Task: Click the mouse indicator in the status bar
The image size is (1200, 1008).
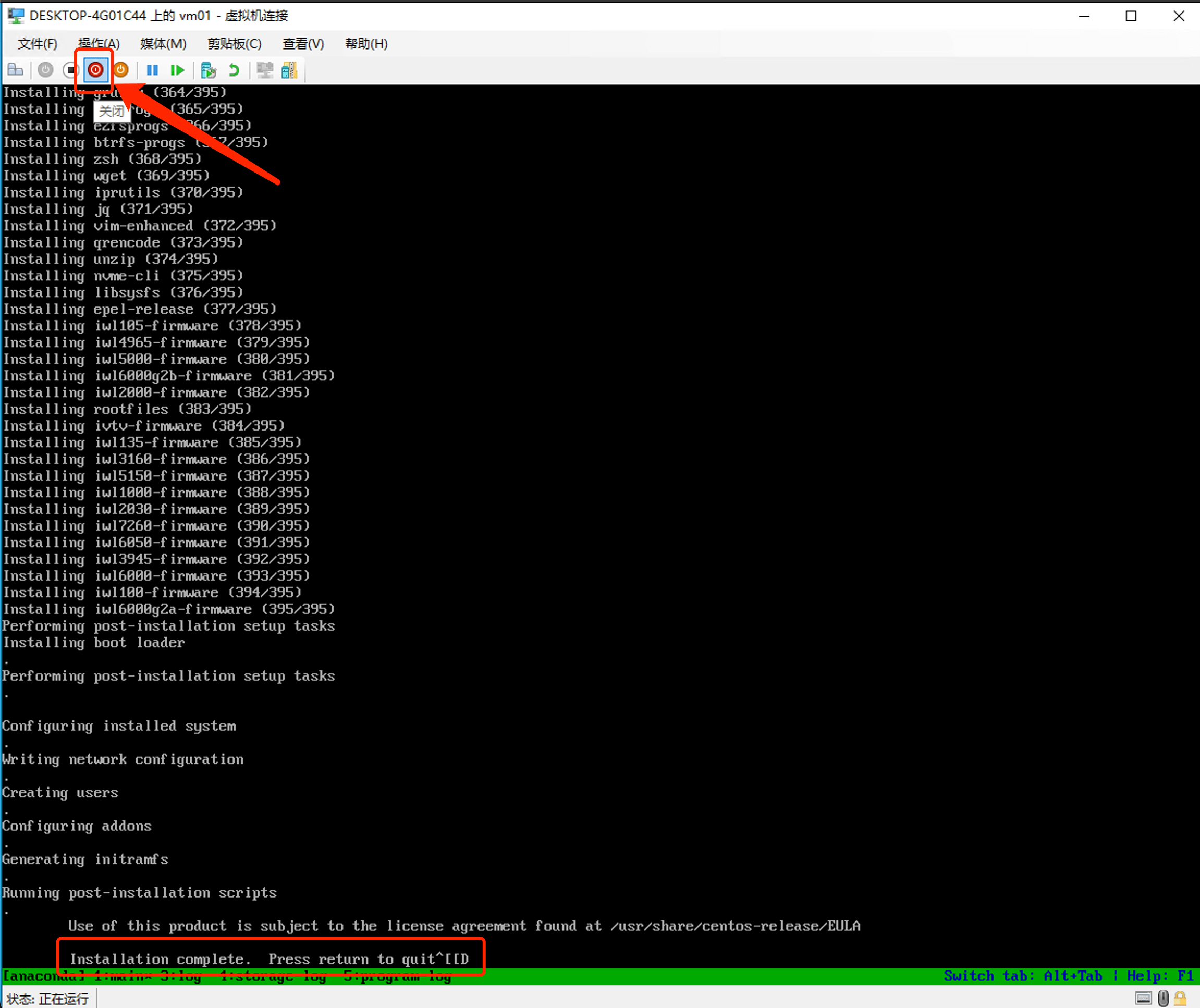Action: click(1163, 998)
